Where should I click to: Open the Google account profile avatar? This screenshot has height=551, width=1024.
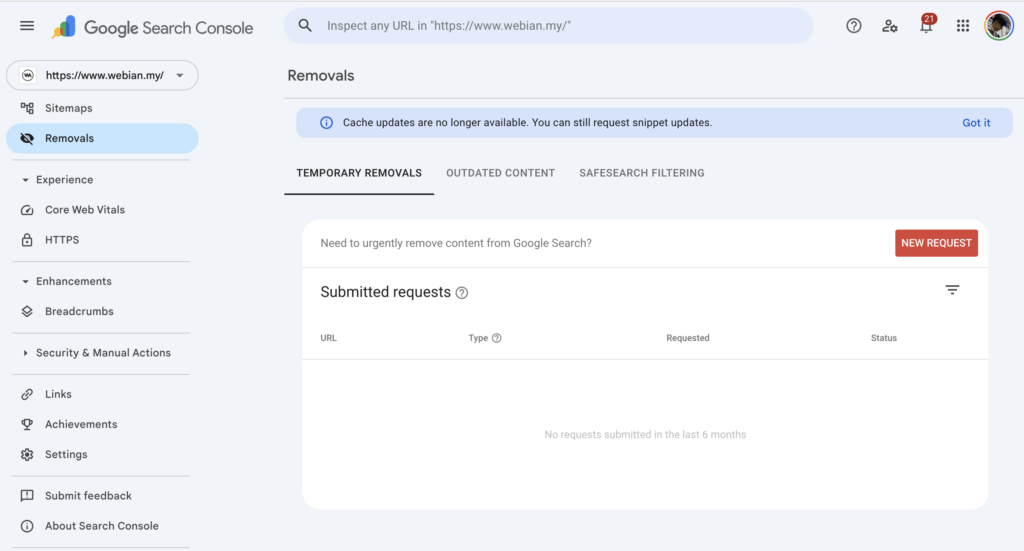(998, 26)
